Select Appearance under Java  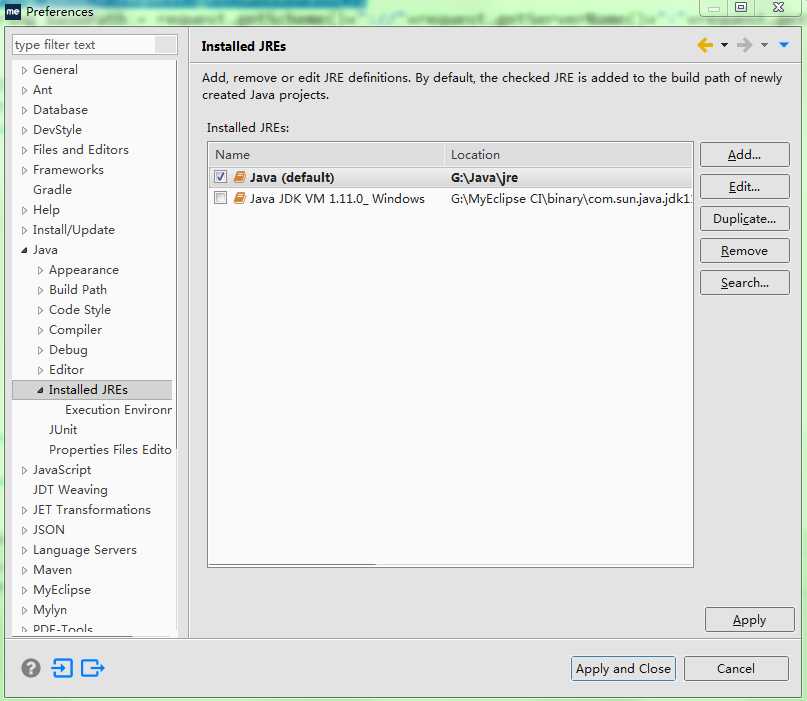pyautogui.click(x=84, y=270)
